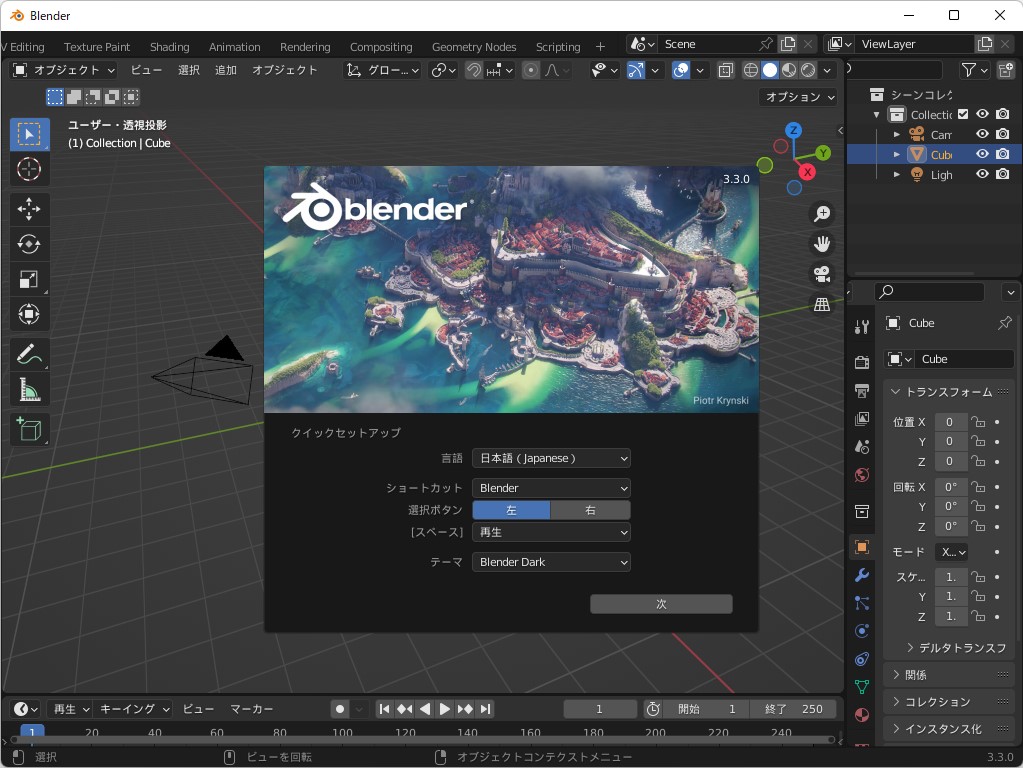This screenshot has width=1023, height=768.
Task: Open the ビュー menu in the 3D viewport
Action: pos(146,70)
